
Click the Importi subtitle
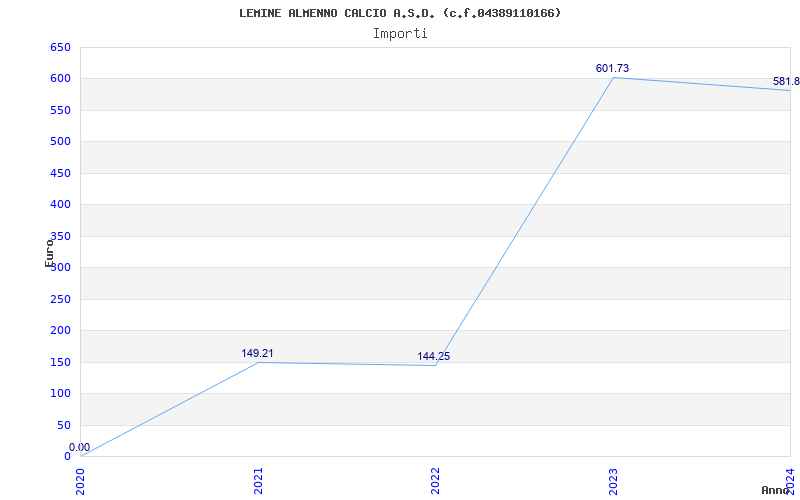(x=400, y=34)
